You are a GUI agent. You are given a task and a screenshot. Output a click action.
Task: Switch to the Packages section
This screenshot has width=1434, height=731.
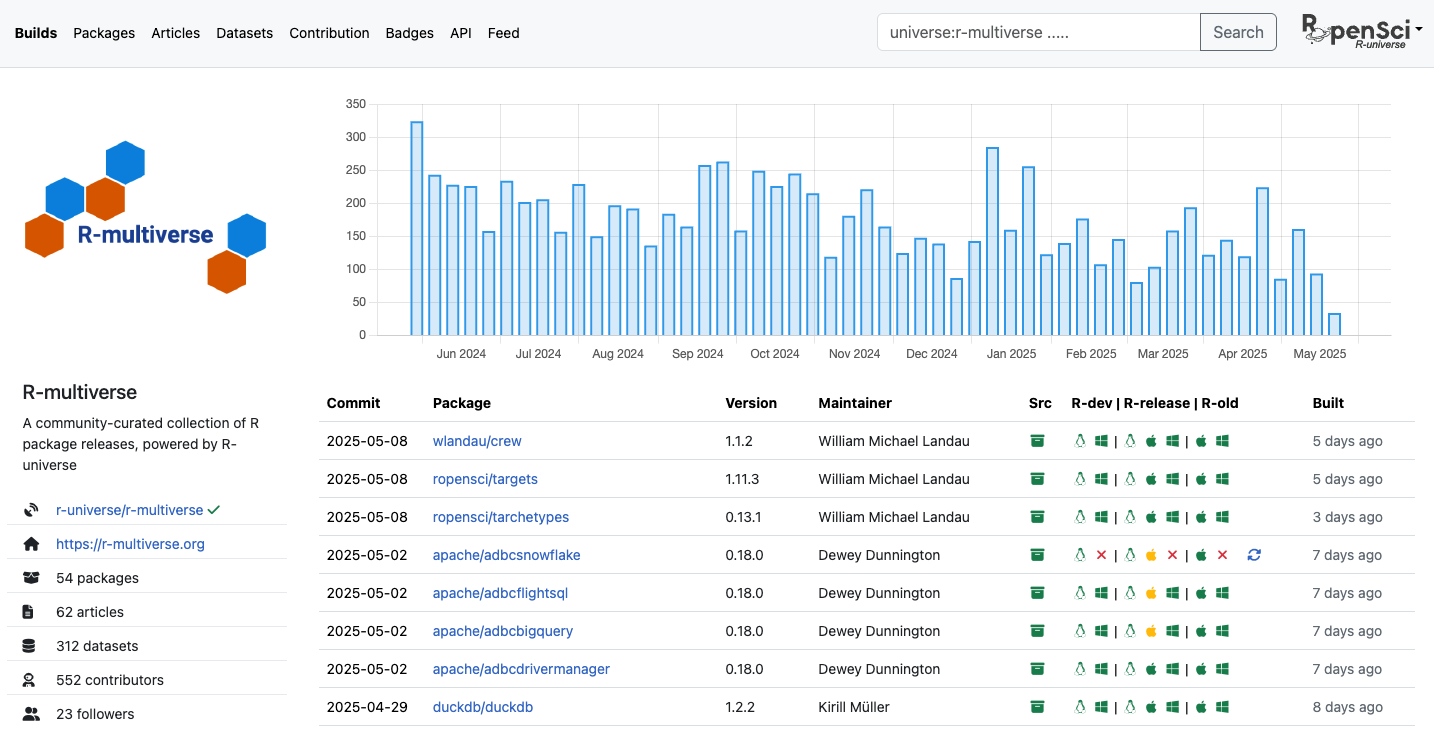103,32
